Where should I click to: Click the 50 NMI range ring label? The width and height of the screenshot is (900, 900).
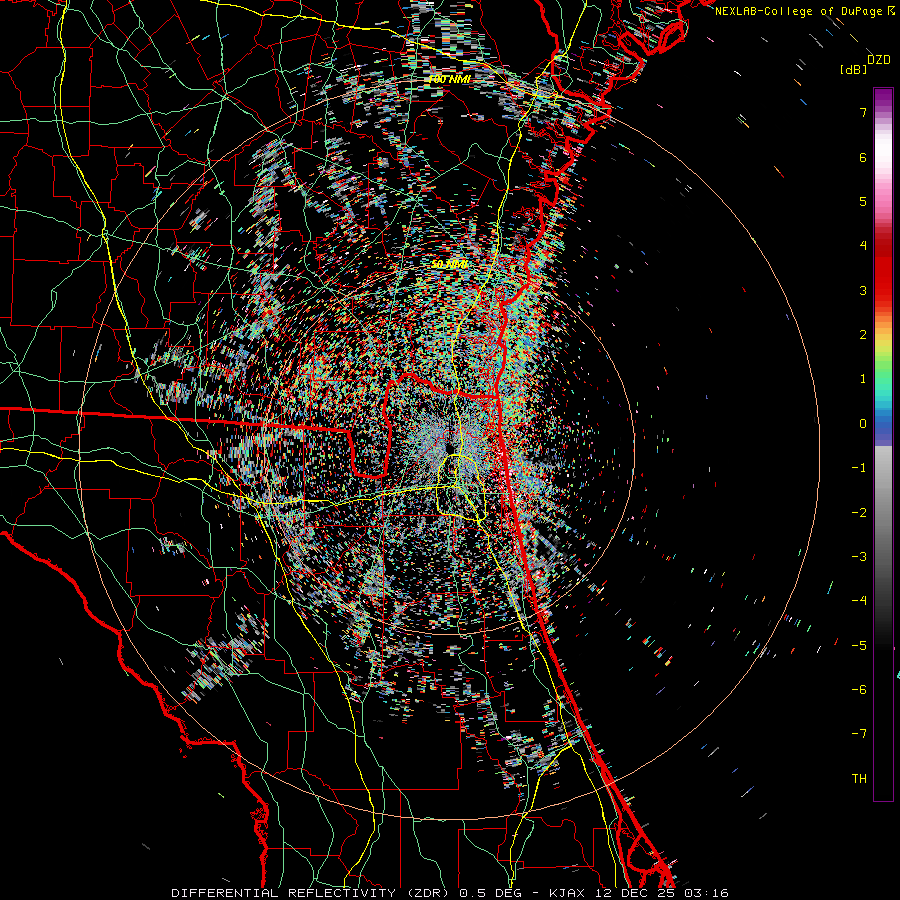tap(449, 264)
